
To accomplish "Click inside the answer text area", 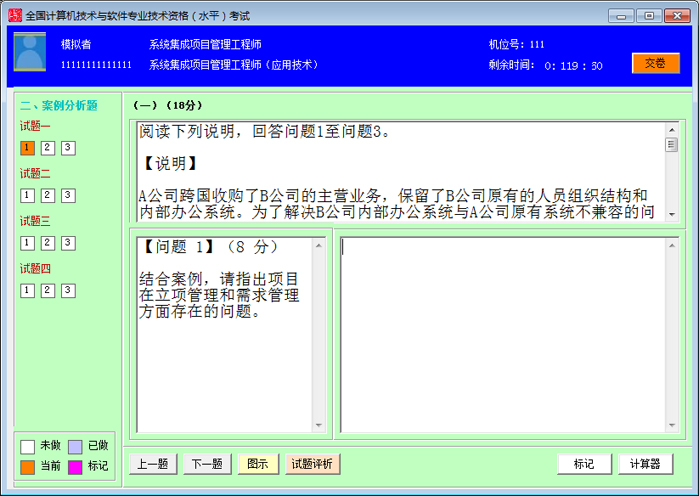I will tap(505, 335).
